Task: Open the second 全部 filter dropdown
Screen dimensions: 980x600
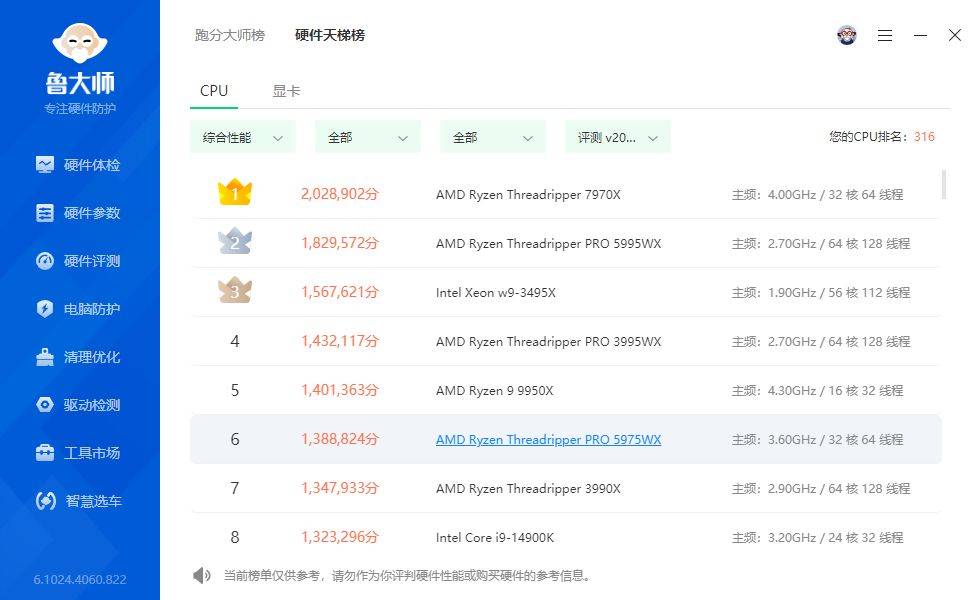Action: point(492,138)
